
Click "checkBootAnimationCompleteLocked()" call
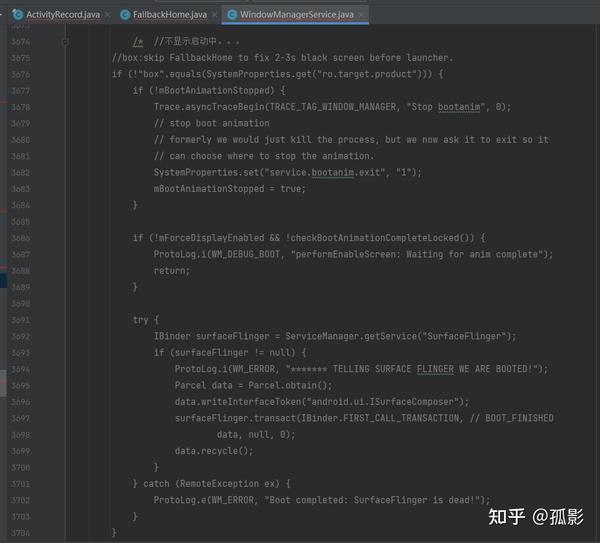(x=382, y=238)
